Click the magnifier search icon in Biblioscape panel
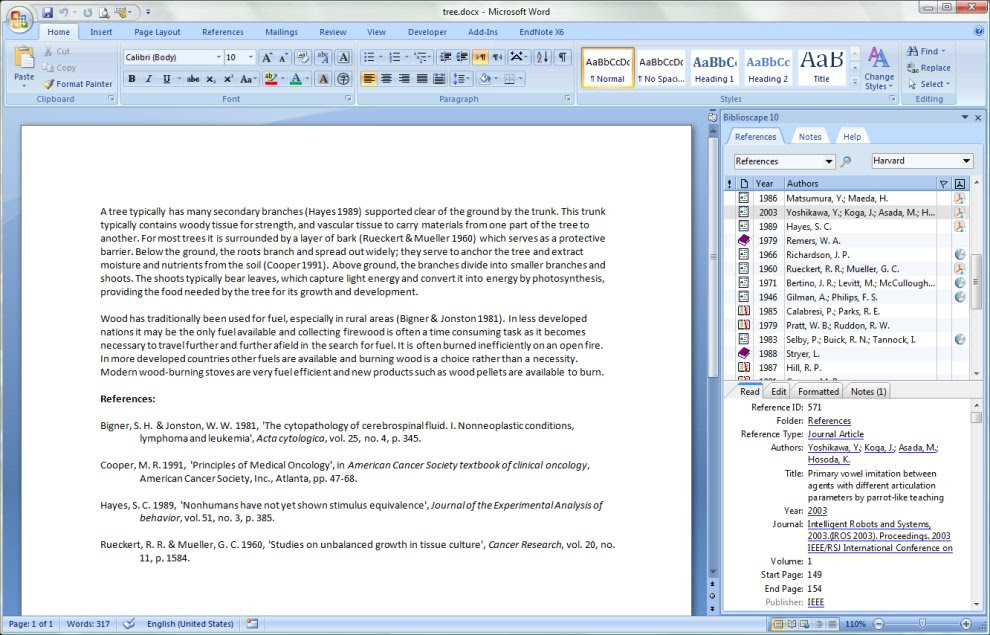This screenshot has height=635, width=990. click(846, 162)
